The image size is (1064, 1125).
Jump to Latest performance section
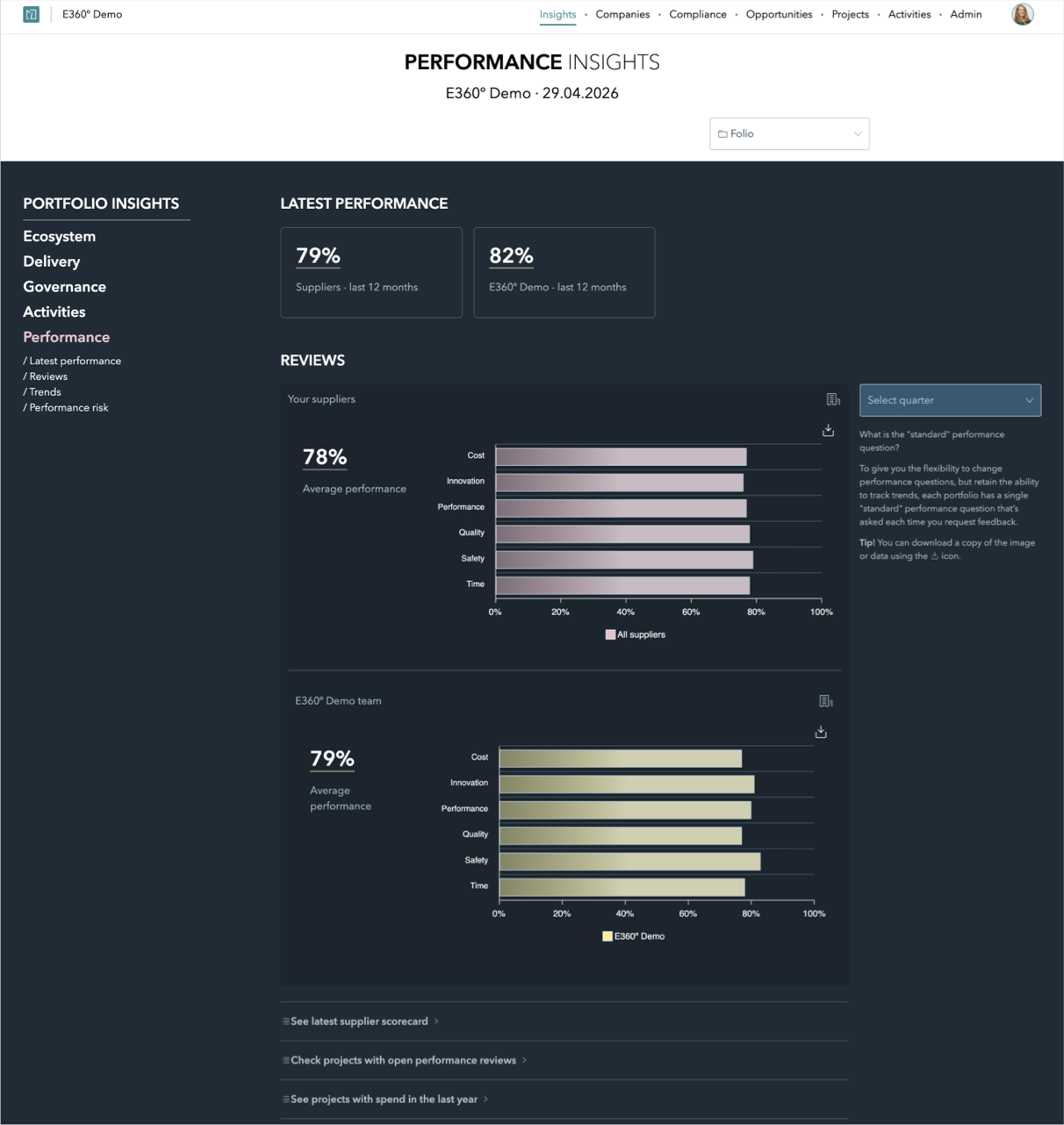click(72, 361)
